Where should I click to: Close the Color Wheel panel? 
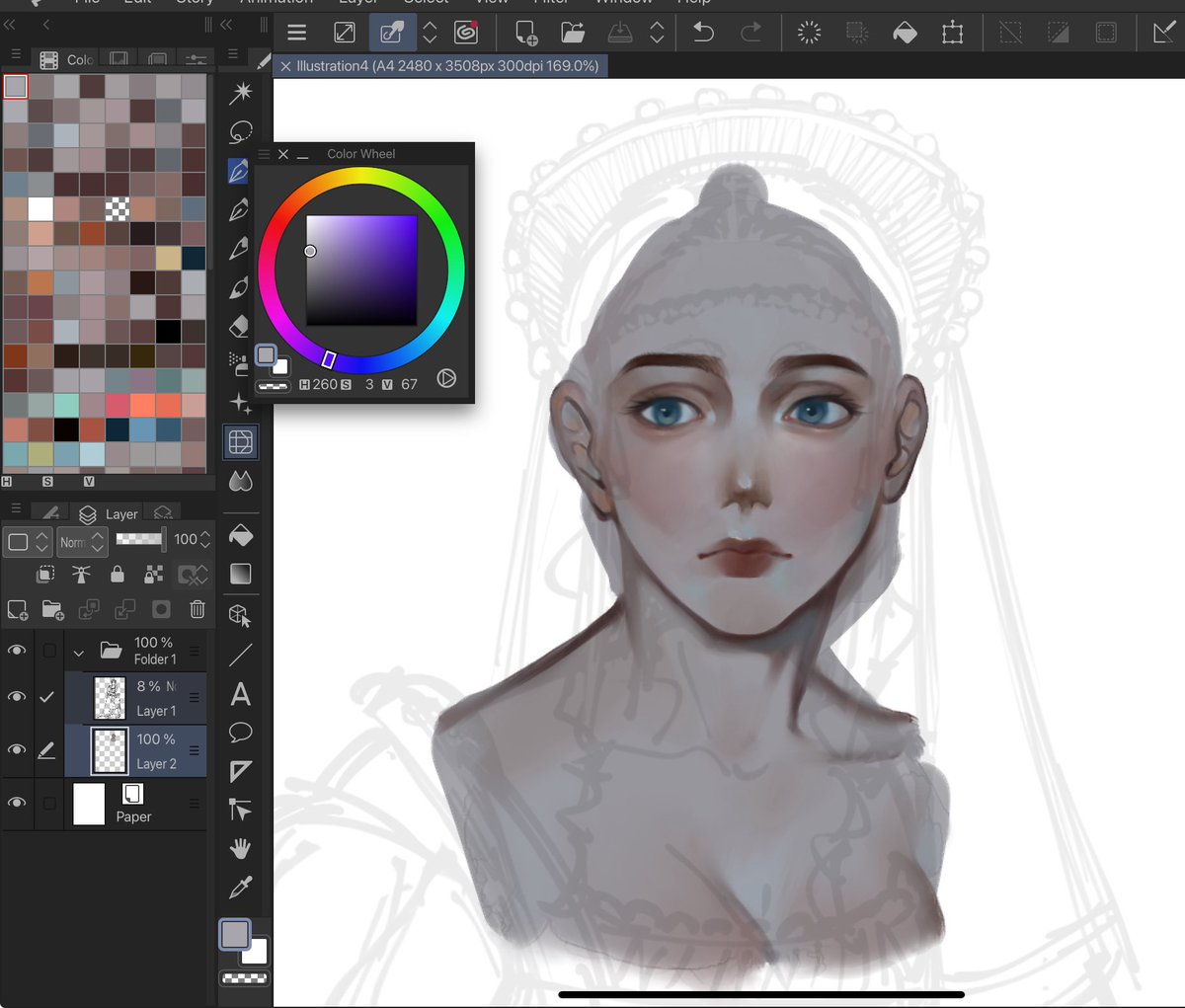pyautogui.click(x=283, y=154)
